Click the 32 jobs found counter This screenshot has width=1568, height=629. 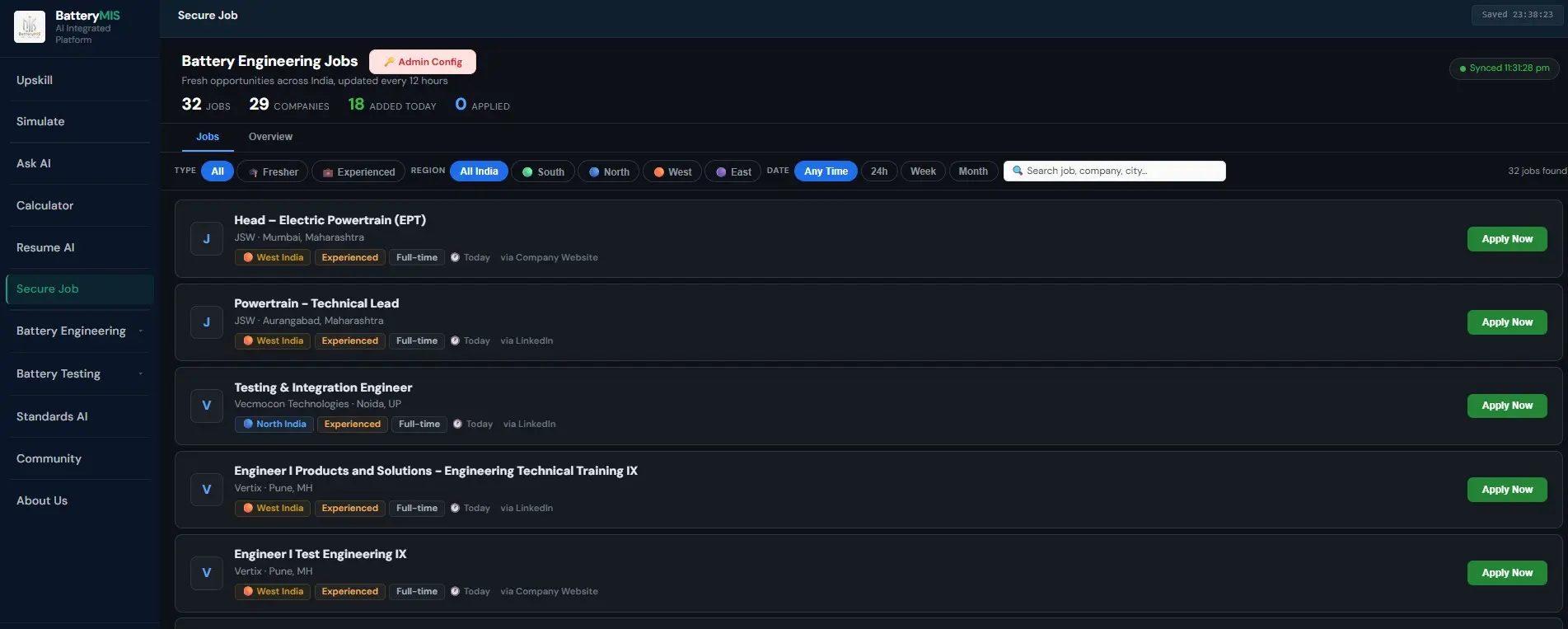1538,171
